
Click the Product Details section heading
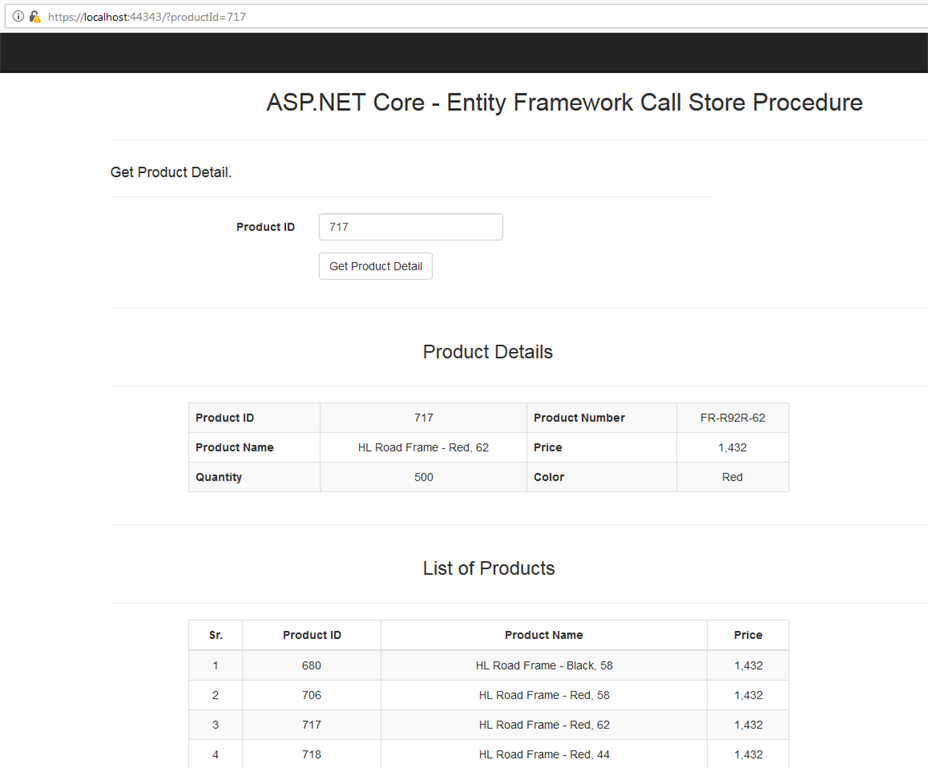(487, 352)
